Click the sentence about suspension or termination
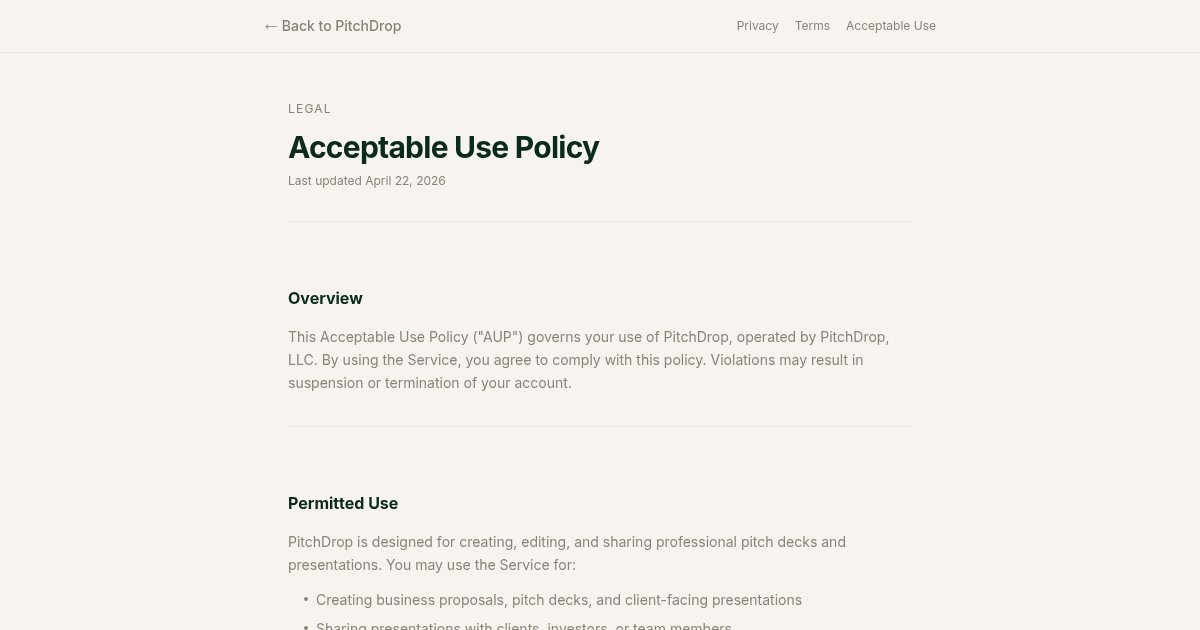 coord(576,371)
